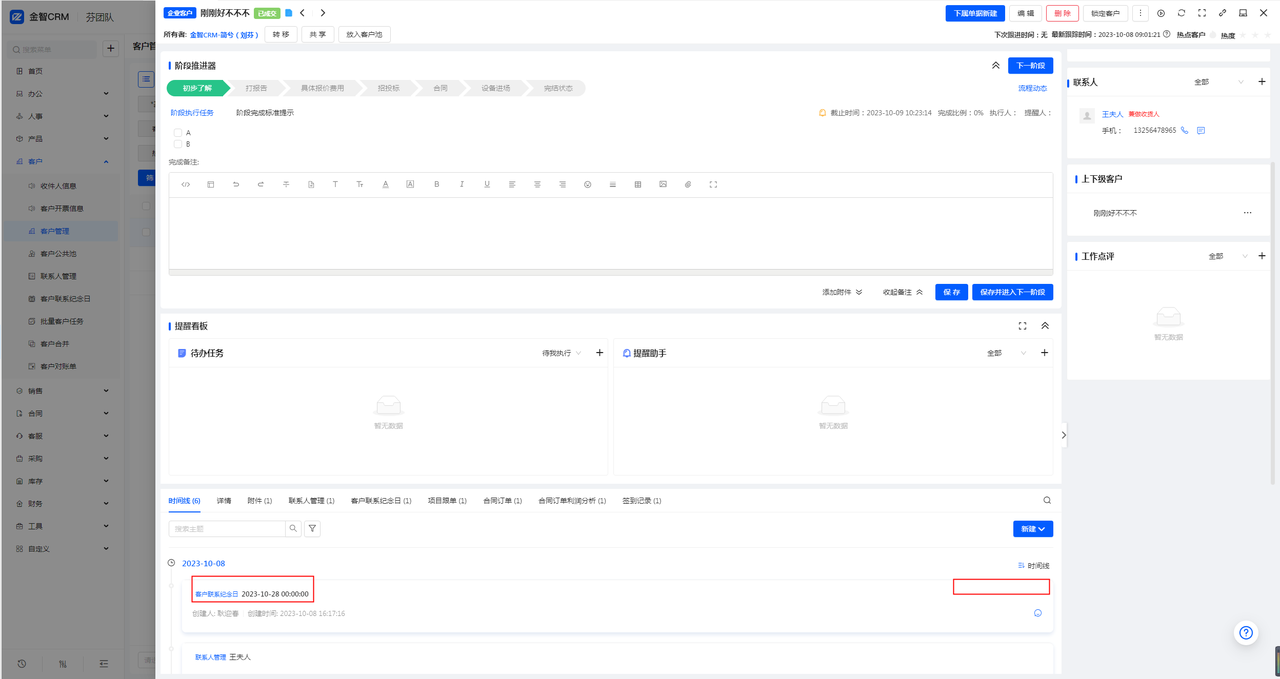Call the contact via phone icon
The width and height of the screenshot is (1280, 679).
(1185, 130)
